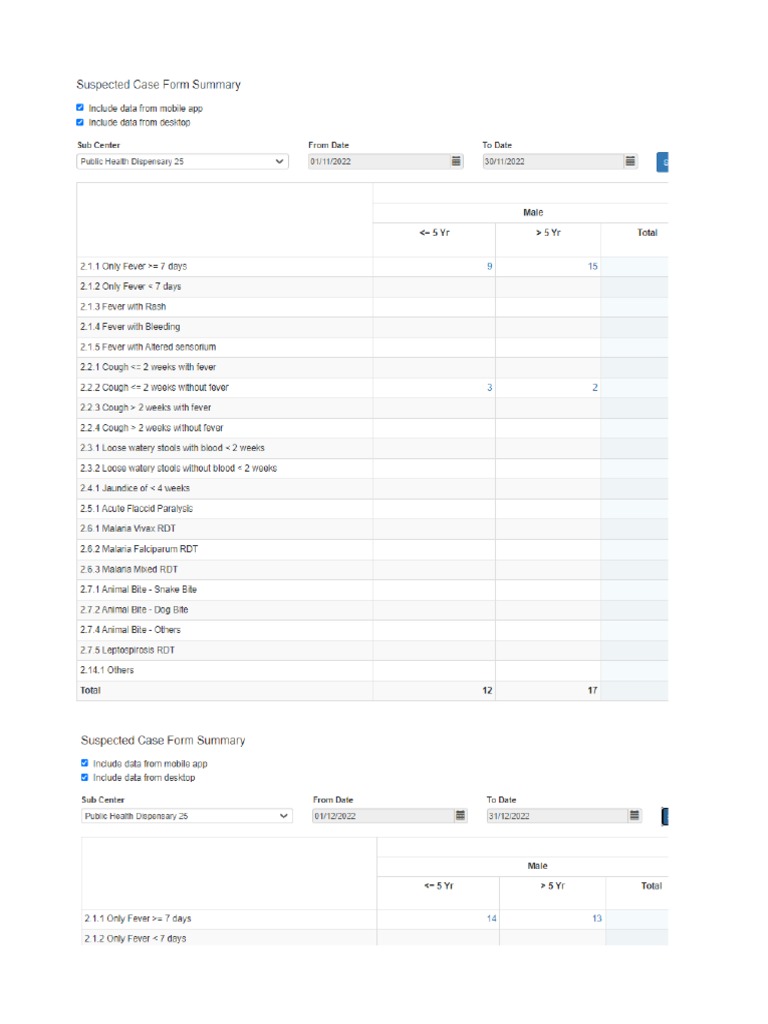Open the count 9 link for Only Fever
768x1024 pixels.
pyautogui.click(x=489, y=267)
